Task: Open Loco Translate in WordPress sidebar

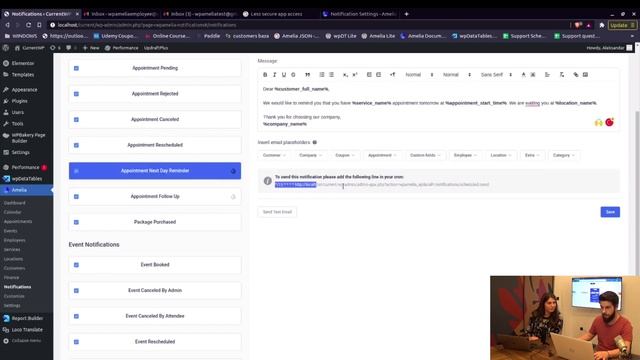Action: tap(27, 330)
